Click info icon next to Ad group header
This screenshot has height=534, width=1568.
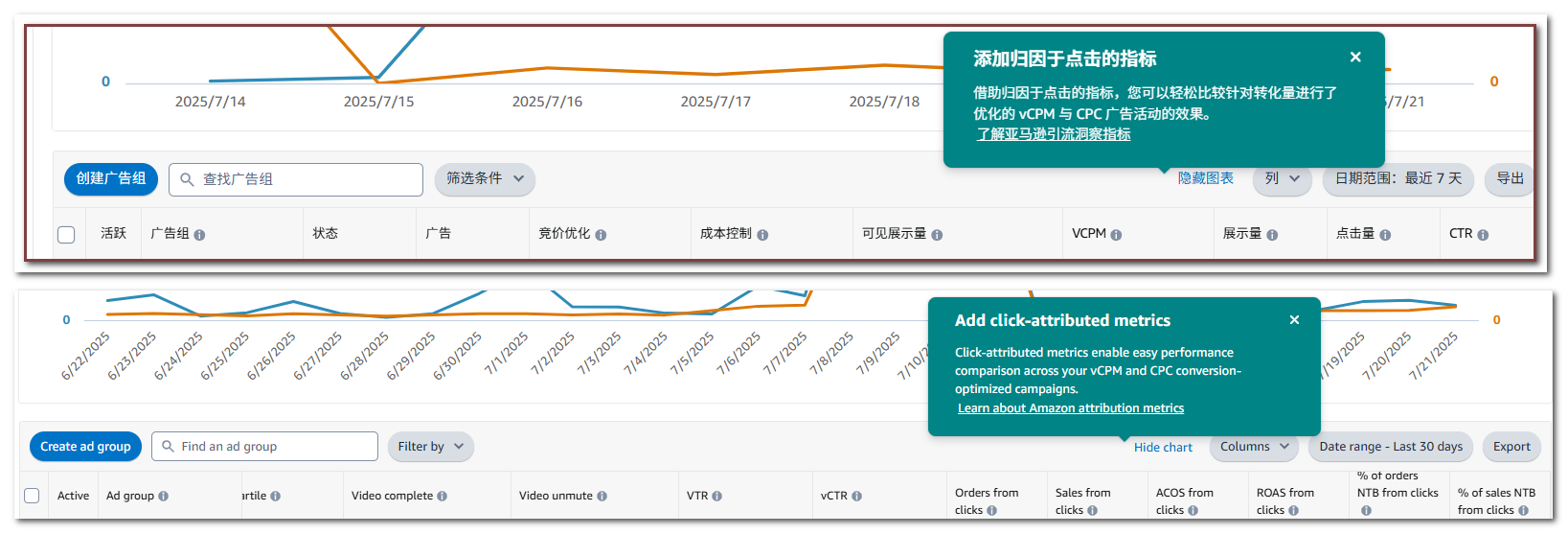pyautogui.click(x=163, y=497)
